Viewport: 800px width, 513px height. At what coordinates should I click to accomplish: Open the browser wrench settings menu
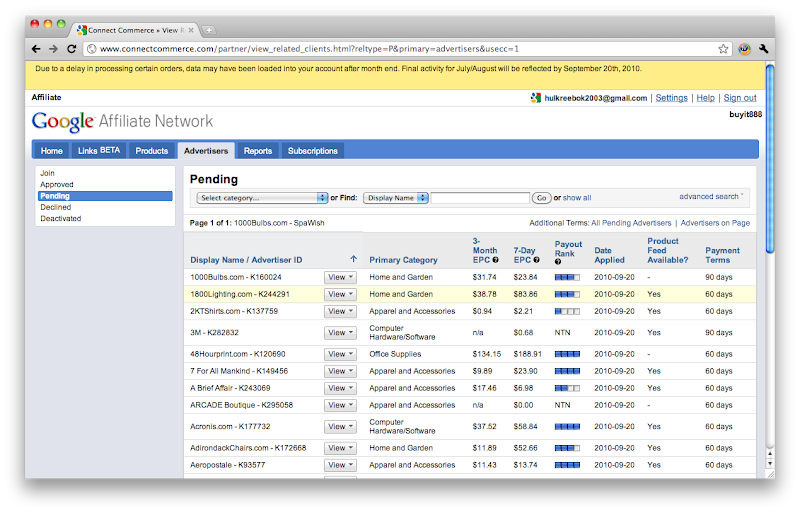(764, 48)
